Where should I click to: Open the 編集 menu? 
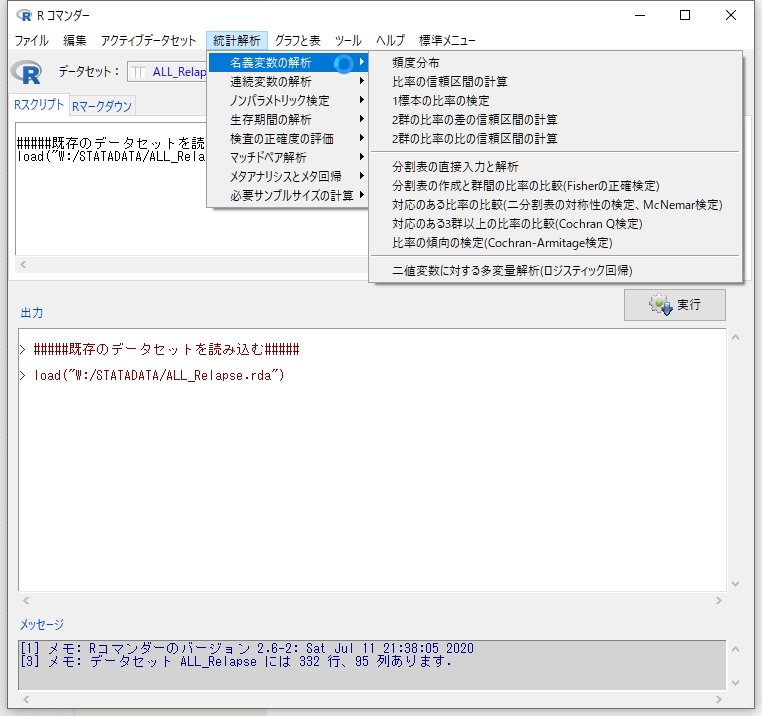75,40
